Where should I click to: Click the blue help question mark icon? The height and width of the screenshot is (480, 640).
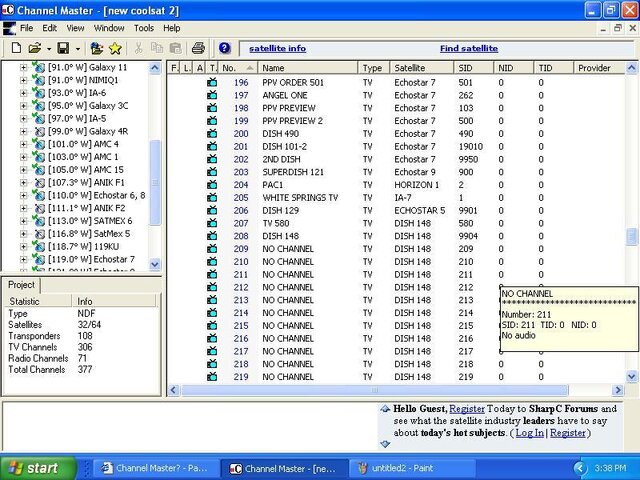click(224, 48)
